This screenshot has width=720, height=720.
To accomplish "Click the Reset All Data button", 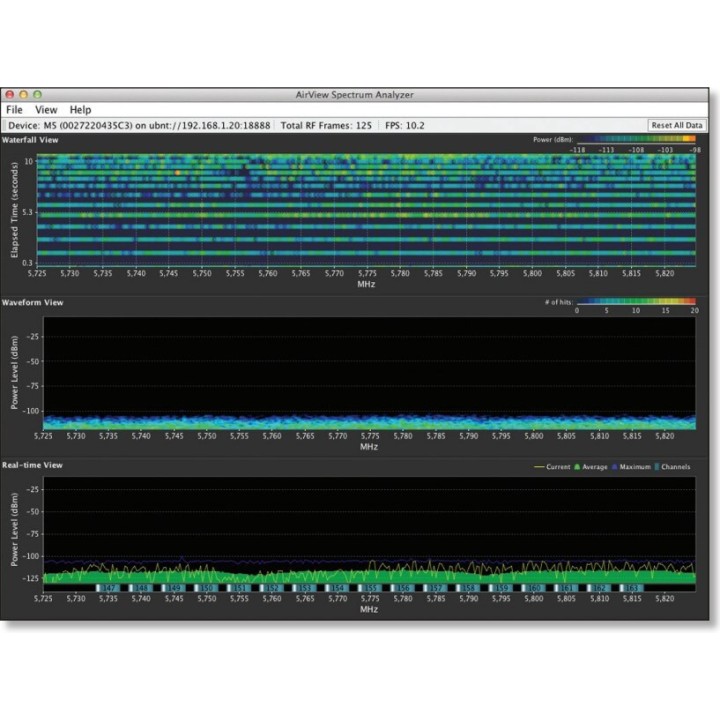I will pyautogui.click(x=677, y=125).
